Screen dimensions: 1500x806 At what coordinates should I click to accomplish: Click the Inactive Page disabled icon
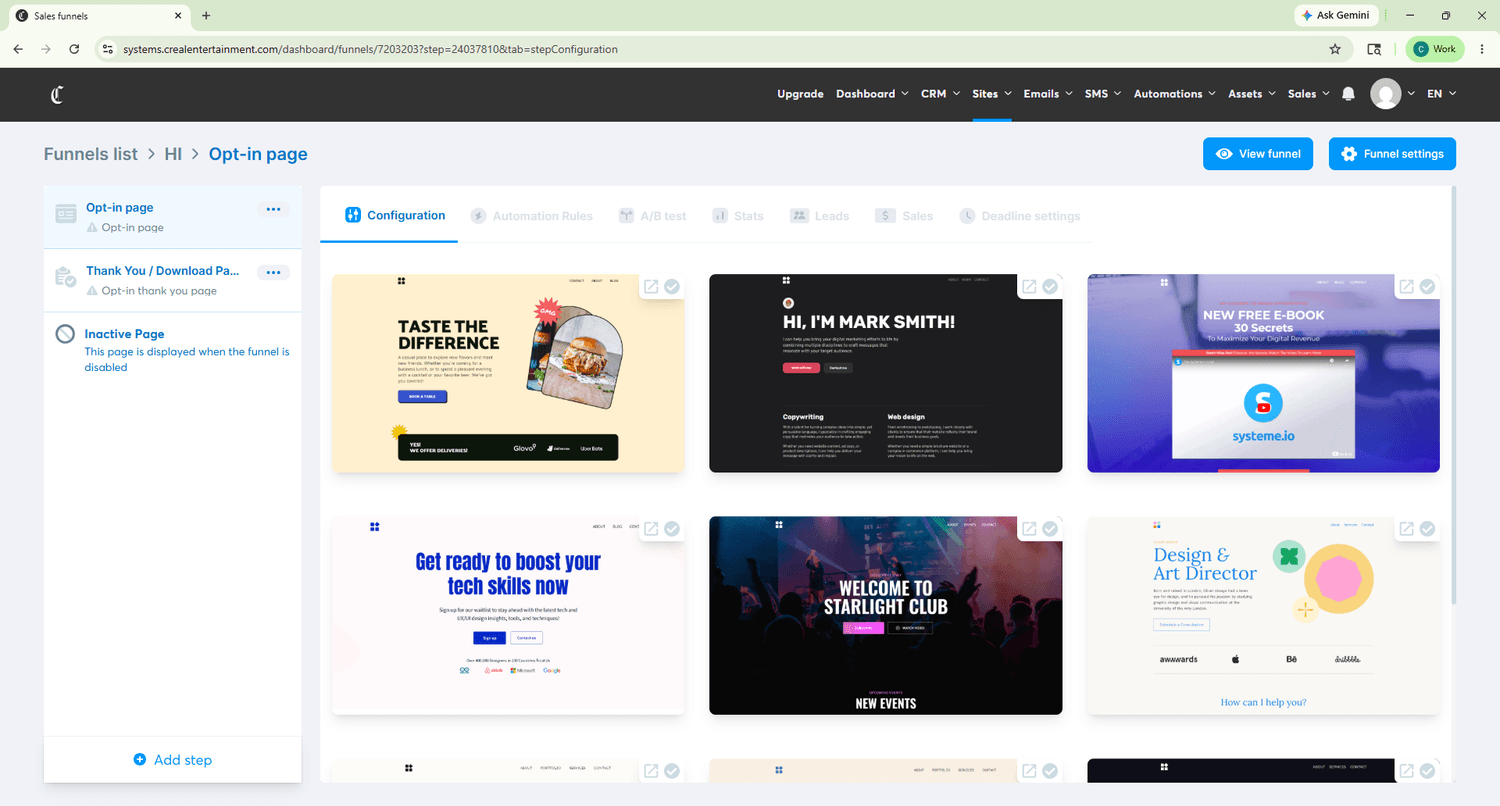65,335
